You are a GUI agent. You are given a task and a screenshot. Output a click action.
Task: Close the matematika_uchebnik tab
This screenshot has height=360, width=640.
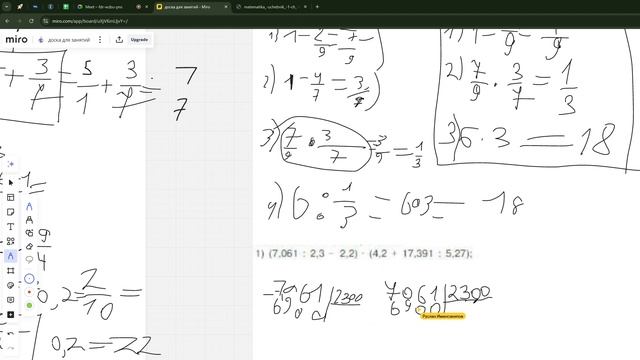305,7
